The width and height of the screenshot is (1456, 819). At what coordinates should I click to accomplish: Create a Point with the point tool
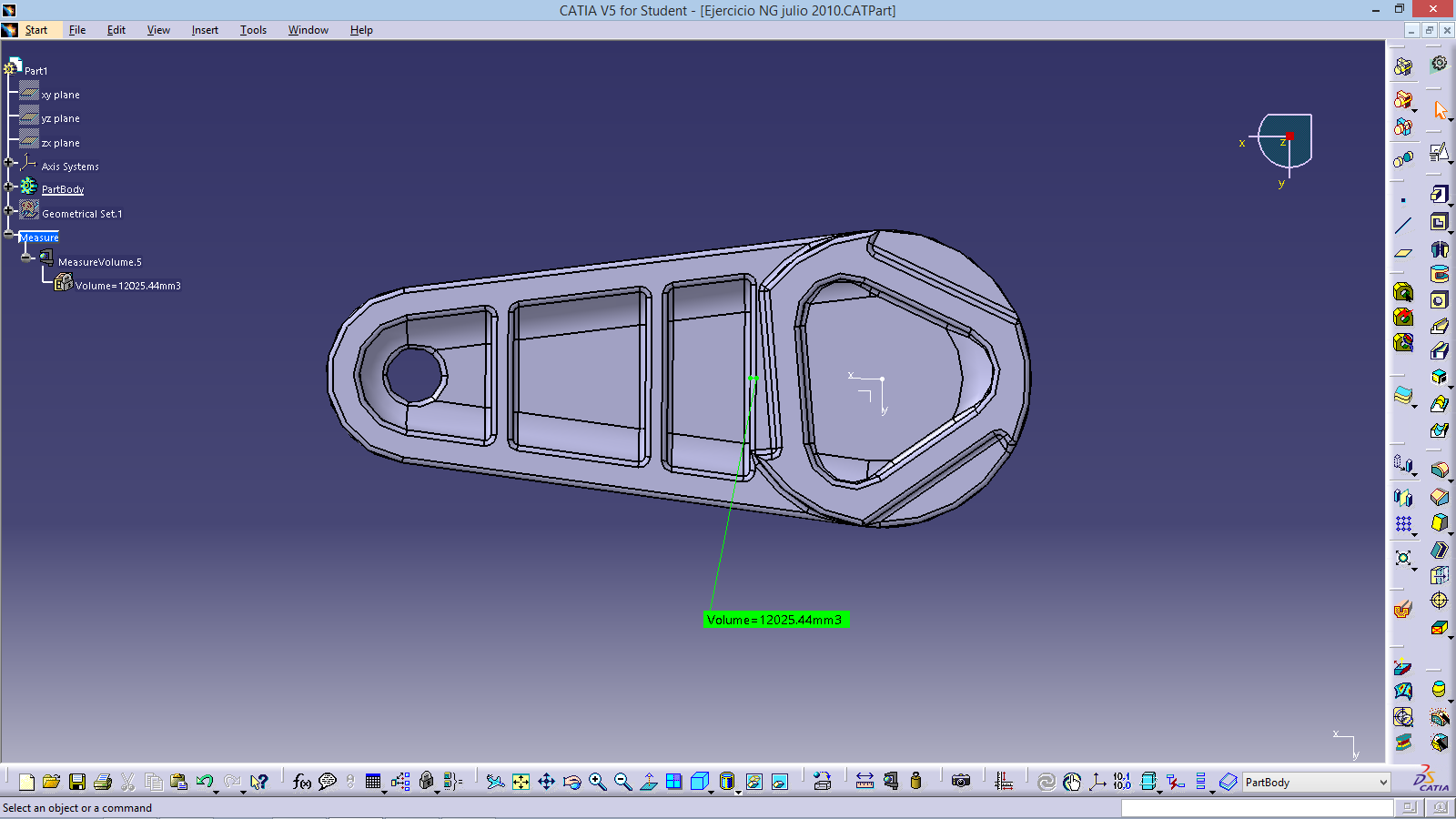[1403, 200]
